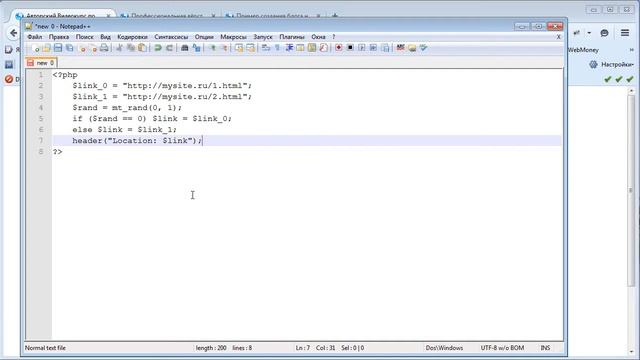The height and width of the screenshot is (360, 640).
Task: Click 'UTF-8 w/o BOM' in status bar
Action: pos(502,348)
